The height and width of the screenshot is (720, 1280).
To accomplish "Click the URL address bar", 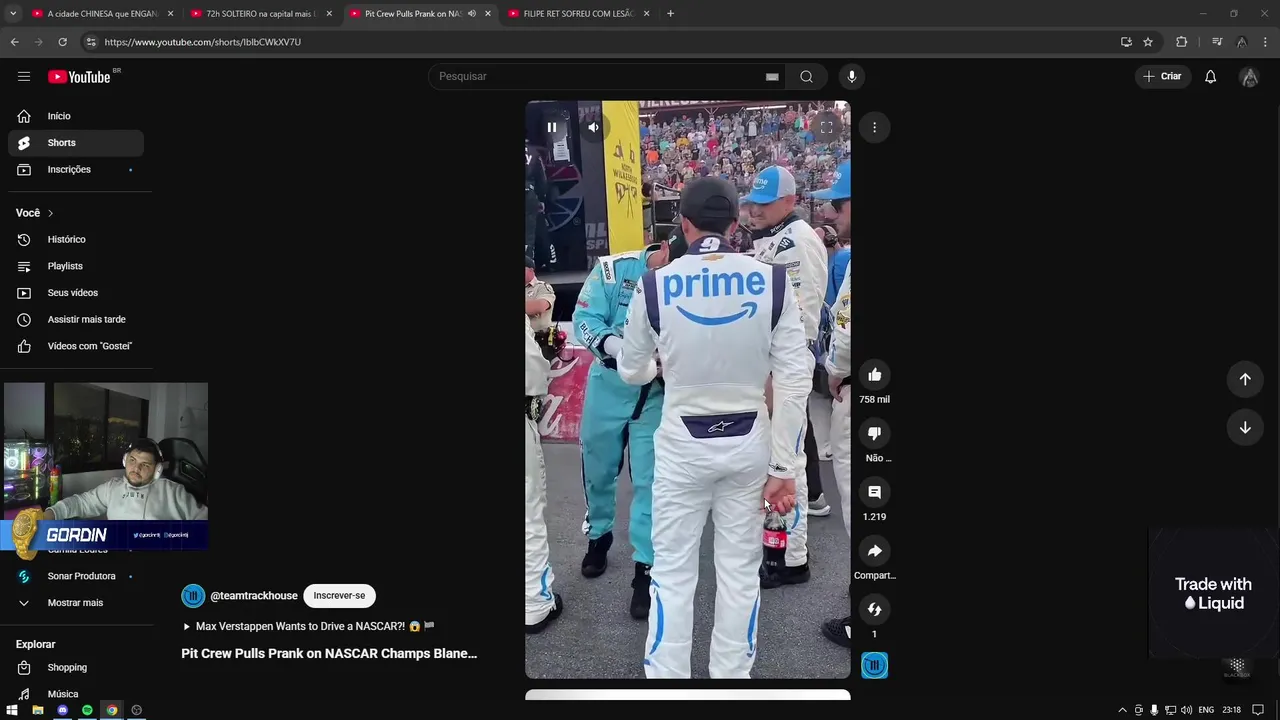I will (x=600, y=42).
